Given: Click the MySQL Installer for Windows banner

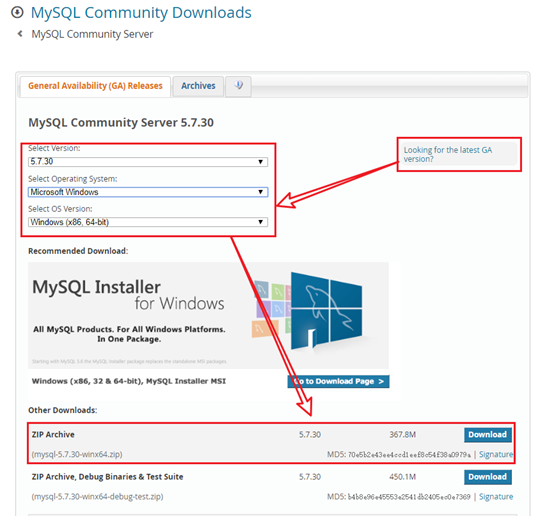Looking at the screenshot, I should tap(208, 315).
